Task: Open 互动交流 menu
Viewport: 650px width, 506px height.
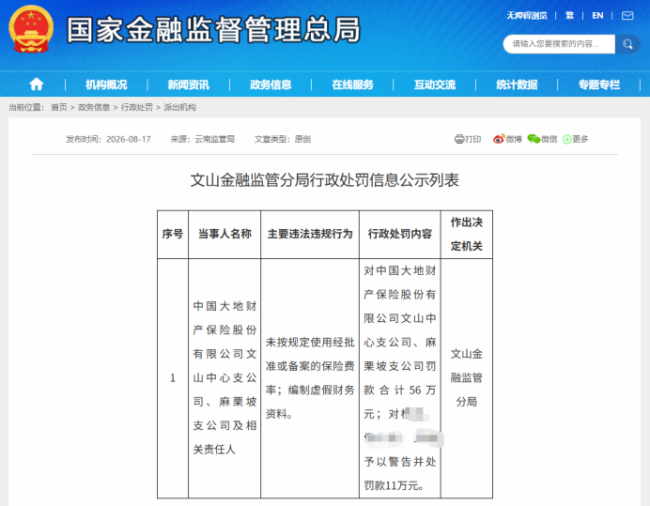Action: [435, 85]
